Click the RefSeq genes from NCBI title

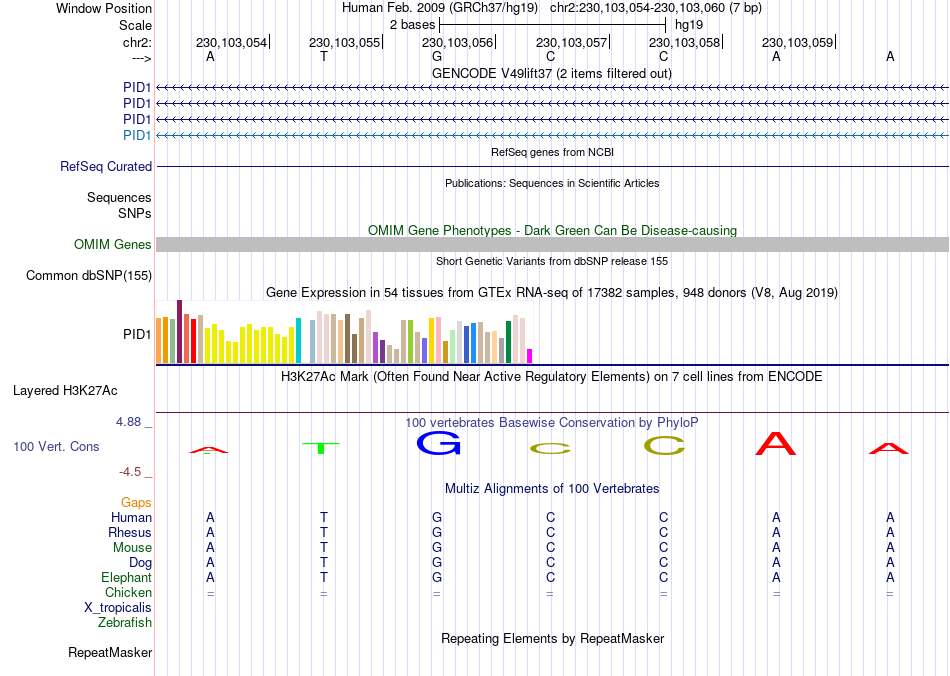point(552,152)
